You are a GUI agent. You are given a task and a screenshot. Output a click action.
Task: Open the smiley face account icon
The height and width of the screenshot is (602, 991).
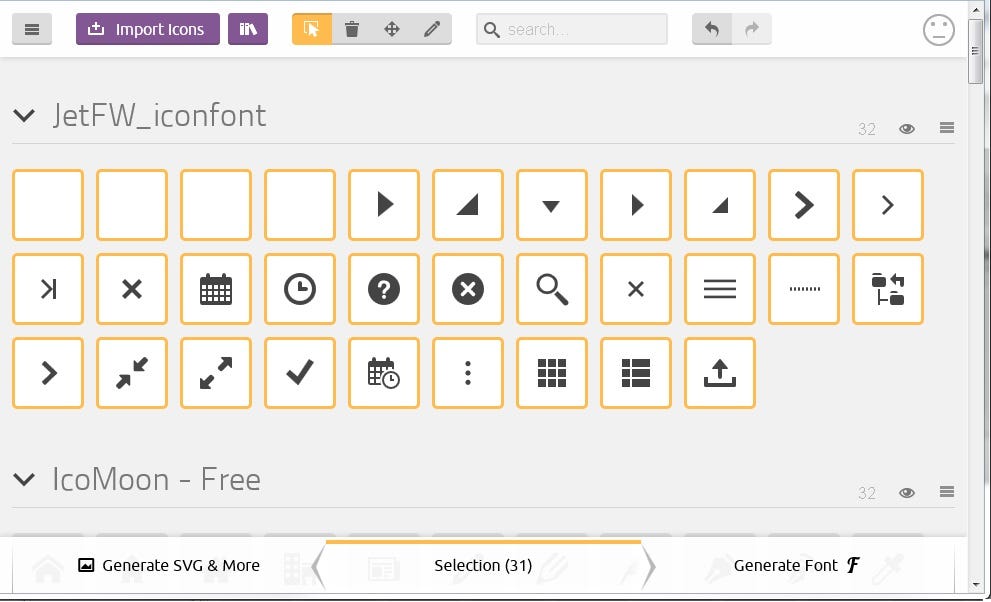[x=939, y=30]
